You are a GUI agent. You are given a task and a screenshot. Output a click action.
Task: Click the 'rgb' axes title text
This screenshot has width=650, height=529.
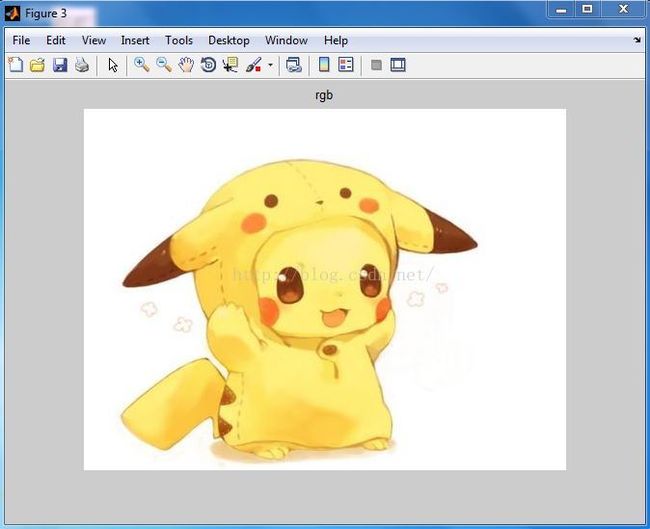click(x=324, y=95)
